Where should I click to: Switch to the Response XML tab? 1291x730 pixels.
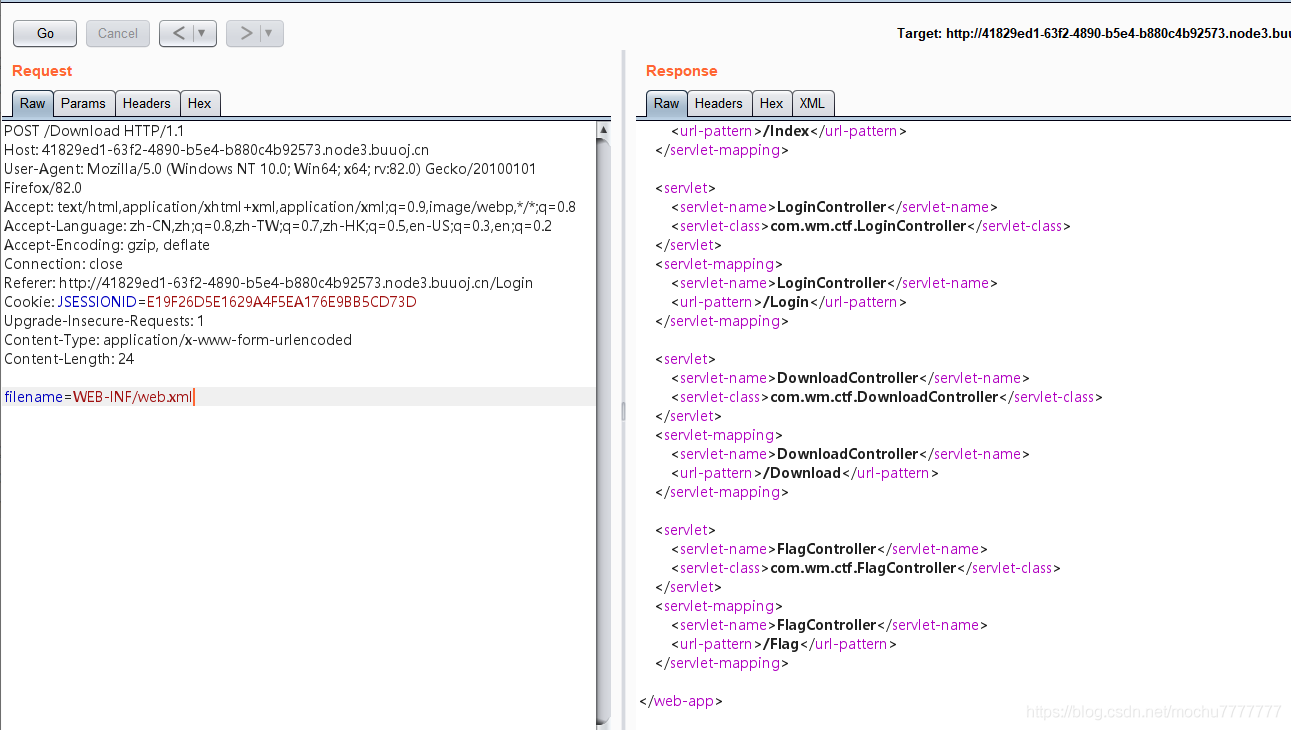pos(813,103)
